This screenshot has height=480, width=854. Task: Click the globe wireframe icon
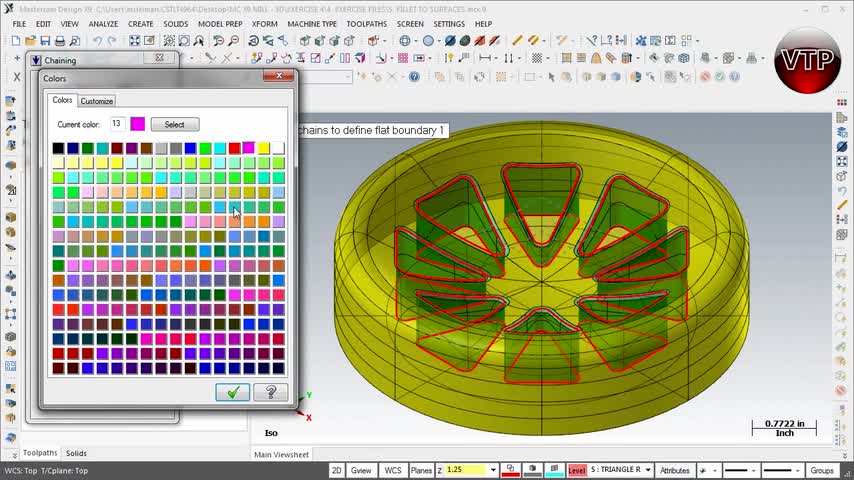coord(405,41)
